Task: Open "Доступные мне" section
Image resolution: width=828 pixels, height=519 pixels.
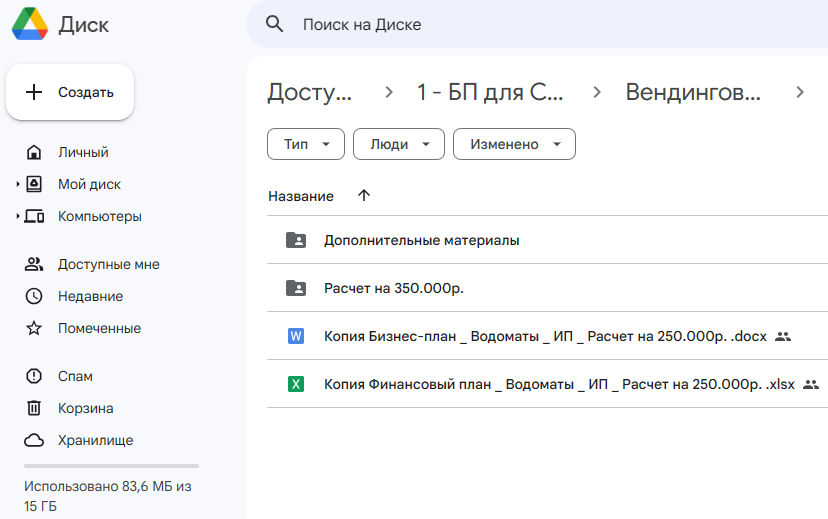Action: pyautogui.click(x=108, y=265)
